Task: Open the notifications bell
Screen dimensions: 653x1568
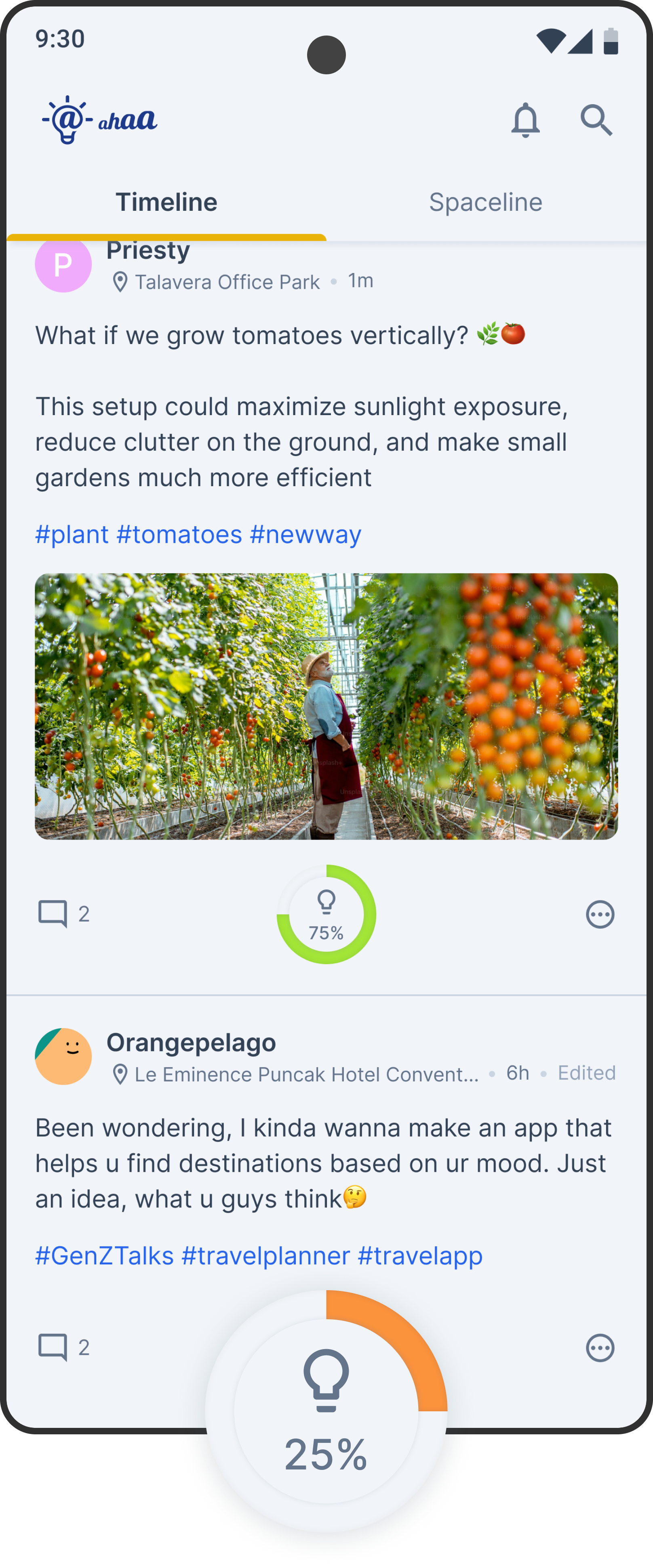Action: [525, 120]
